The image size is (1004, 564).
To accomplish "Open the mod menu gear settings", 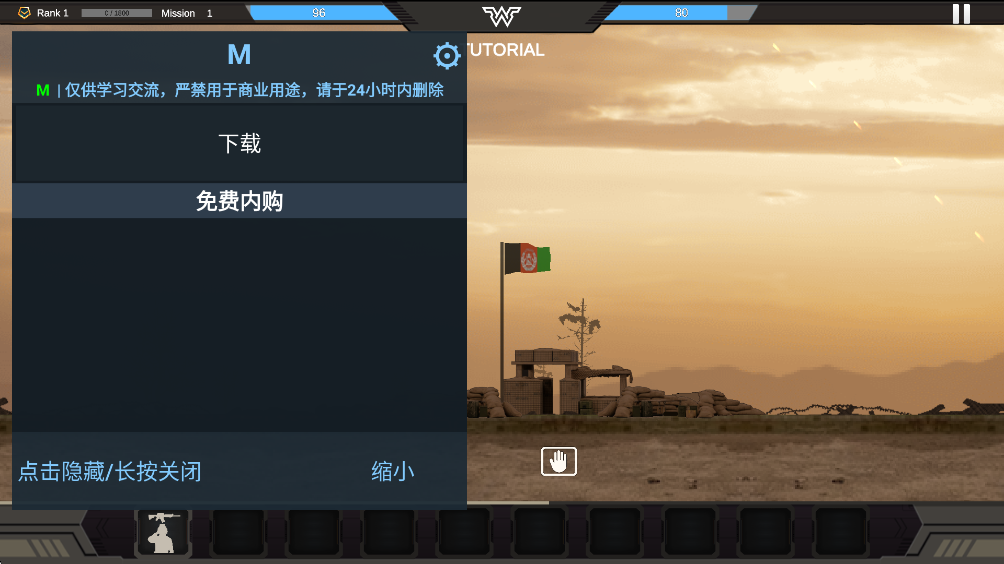I will tap(446, 56).
